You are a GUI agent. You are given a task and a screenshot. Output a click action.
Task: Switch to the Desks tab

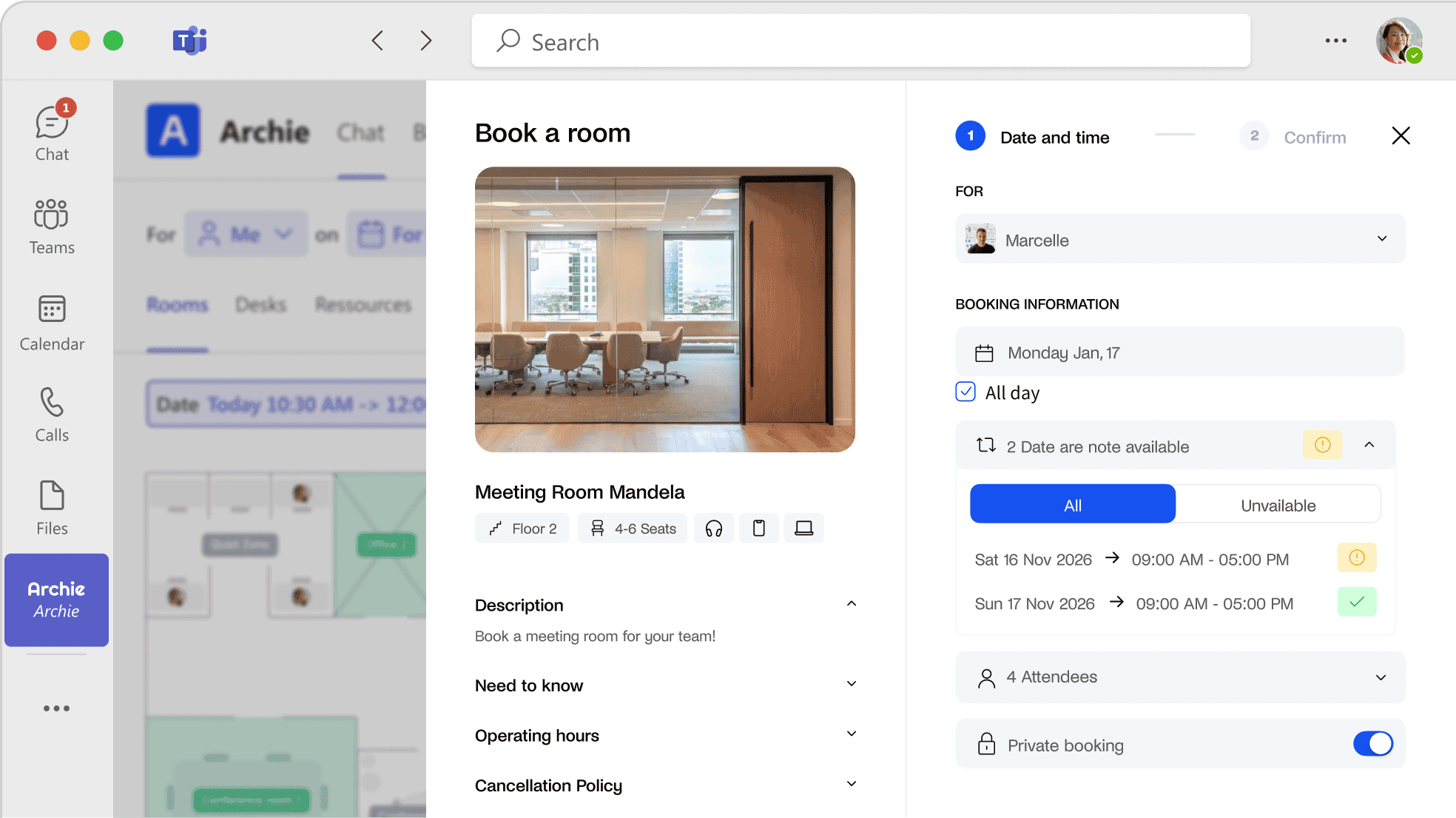coord(260,304)
